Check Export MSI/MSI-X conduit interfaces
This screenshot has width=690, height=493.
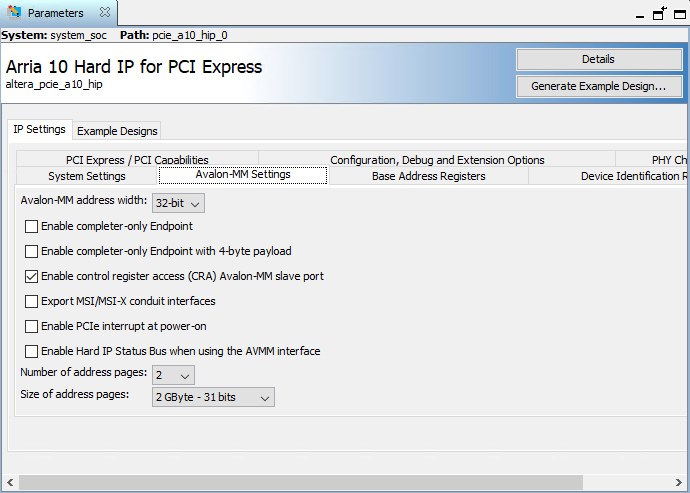[31, 301]
